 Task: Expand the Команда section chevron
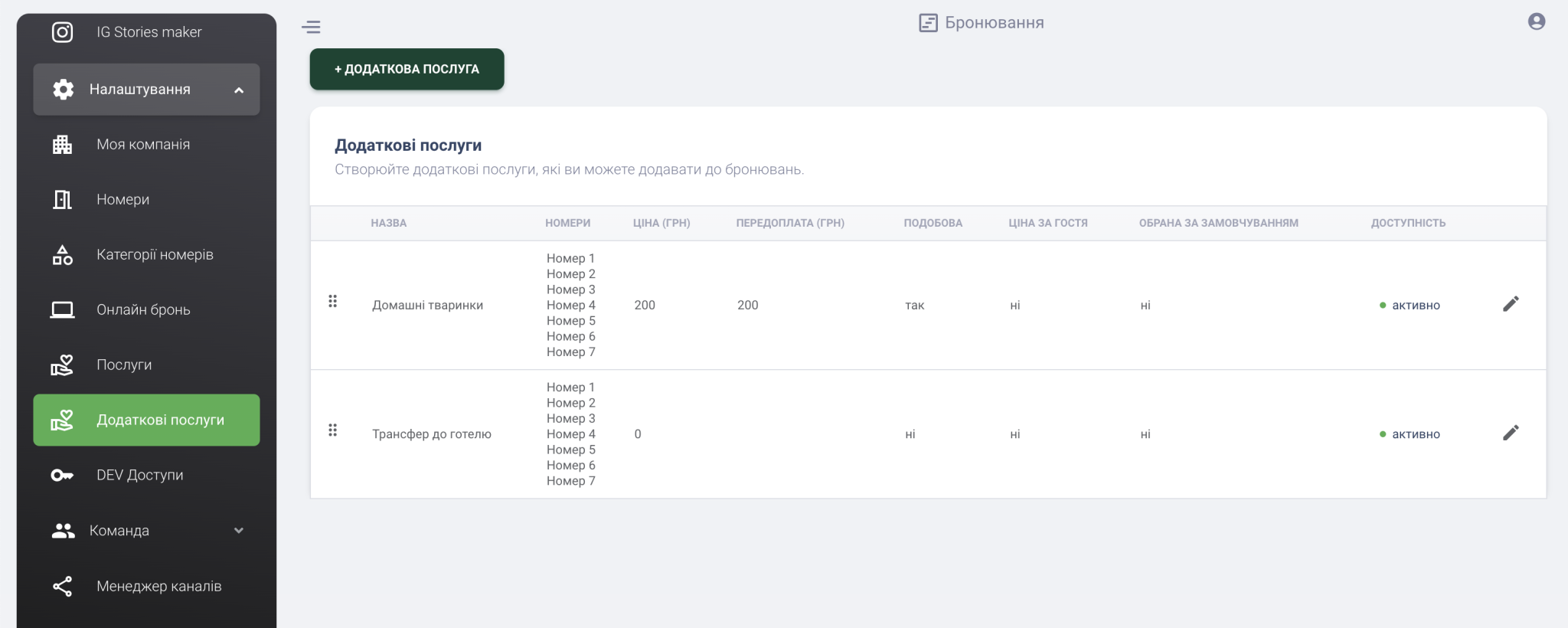pos(239,531)
